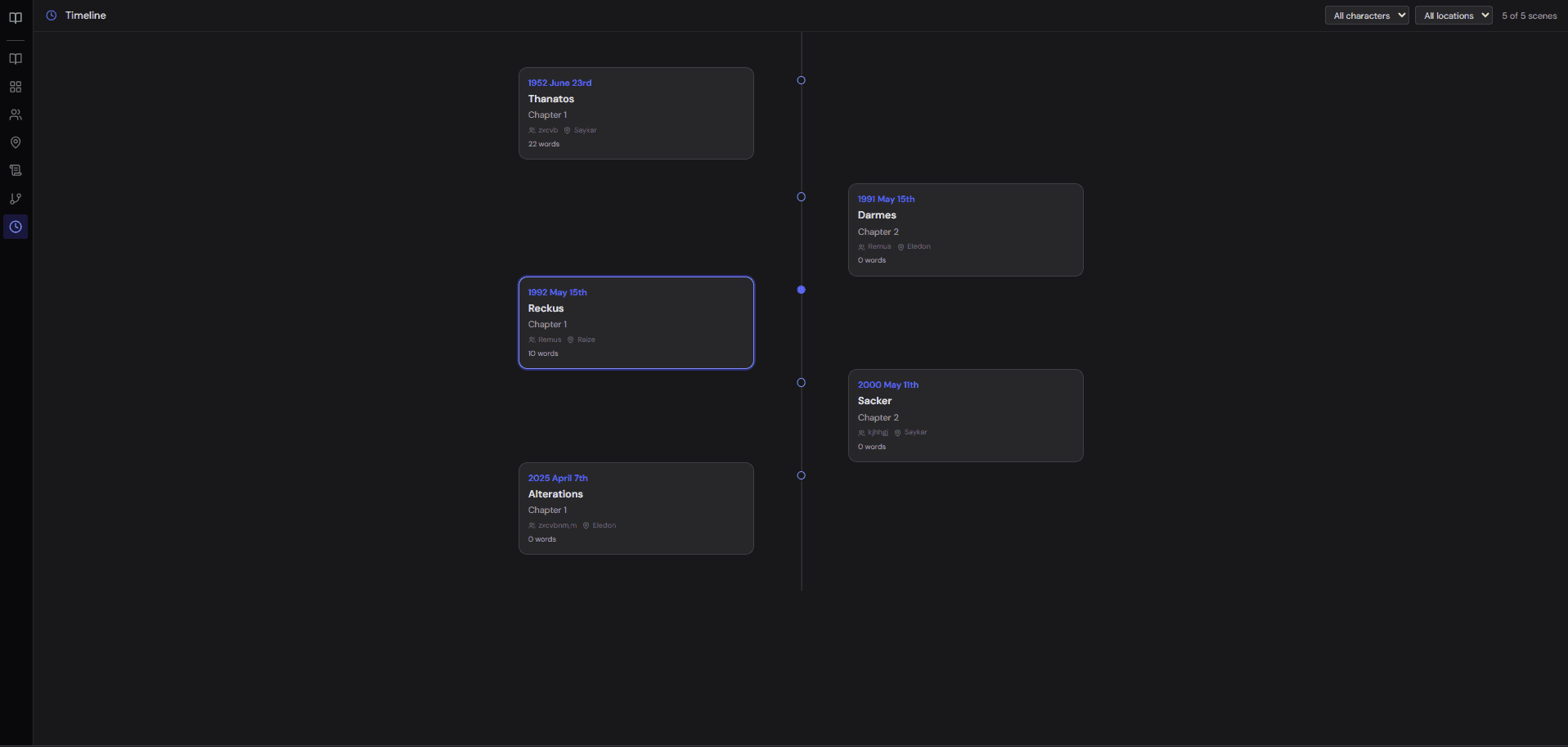Open the Thanatos scene card title

pyautogui.click(x=551, y=99)
